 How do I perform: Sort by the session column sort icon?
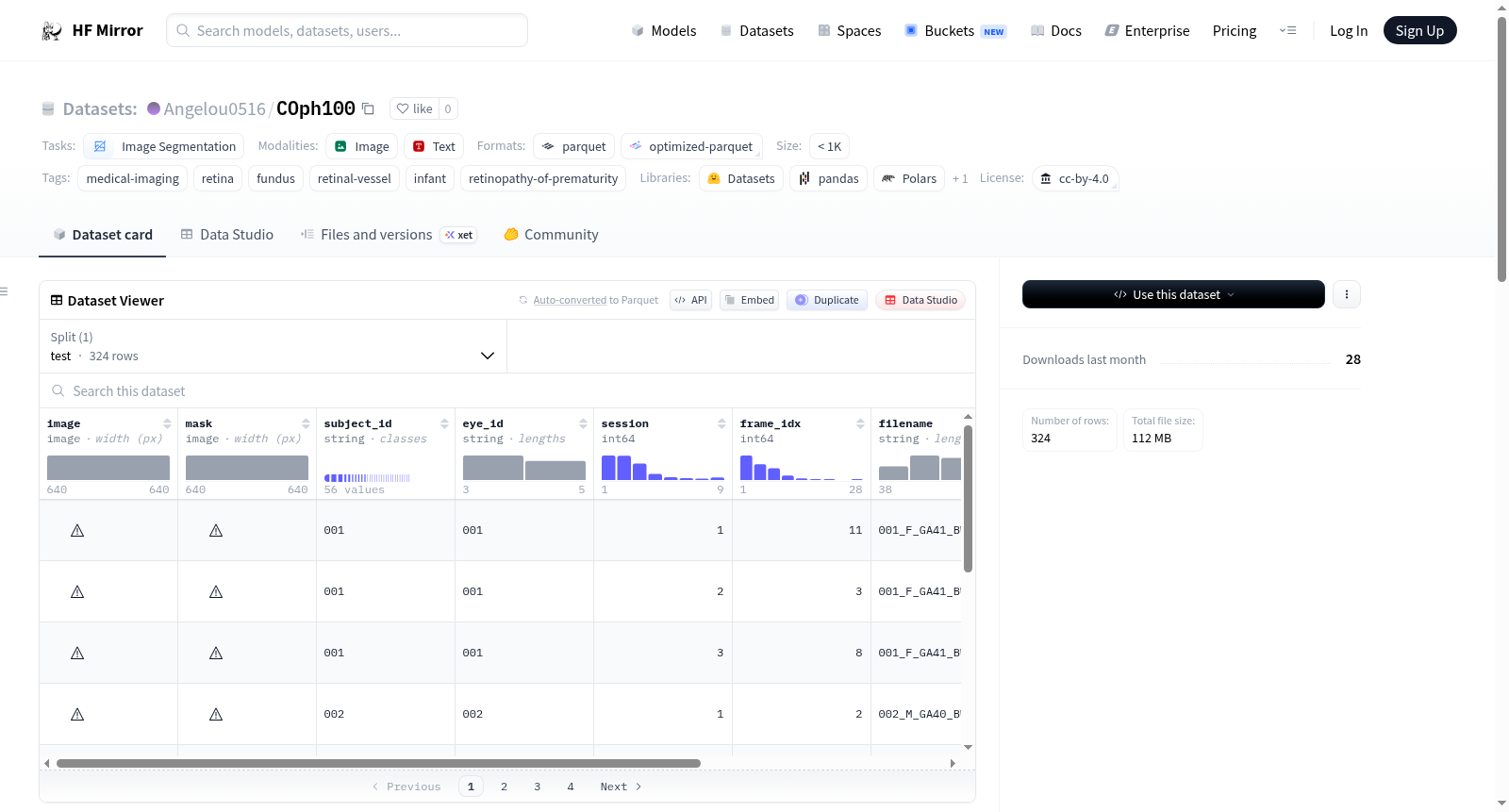coord(721,423)
